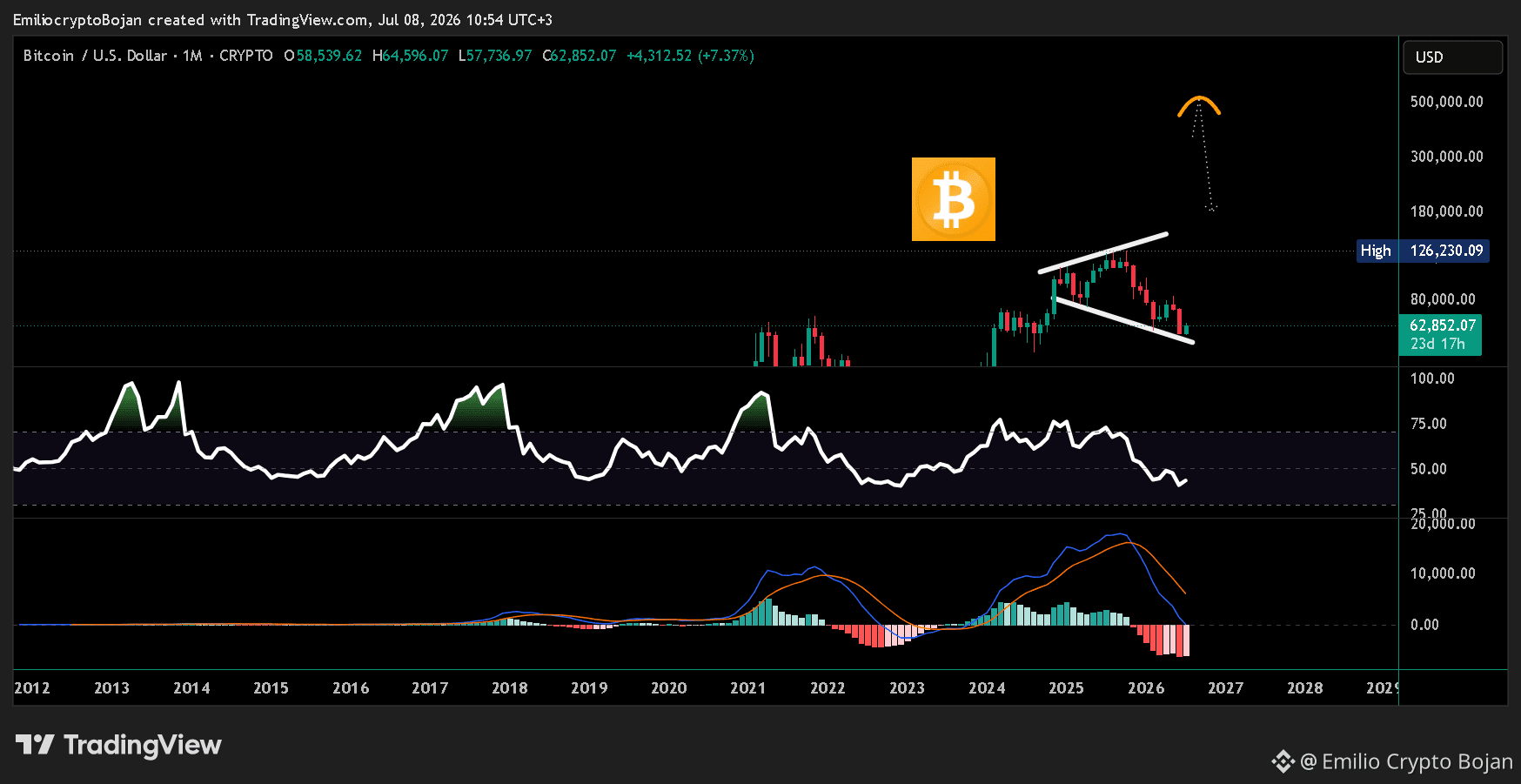Image resolution: width=1521 pixels, height=784 pixels.
Task: Click the High 126,230.09 price label
Action: [1423, 251]
